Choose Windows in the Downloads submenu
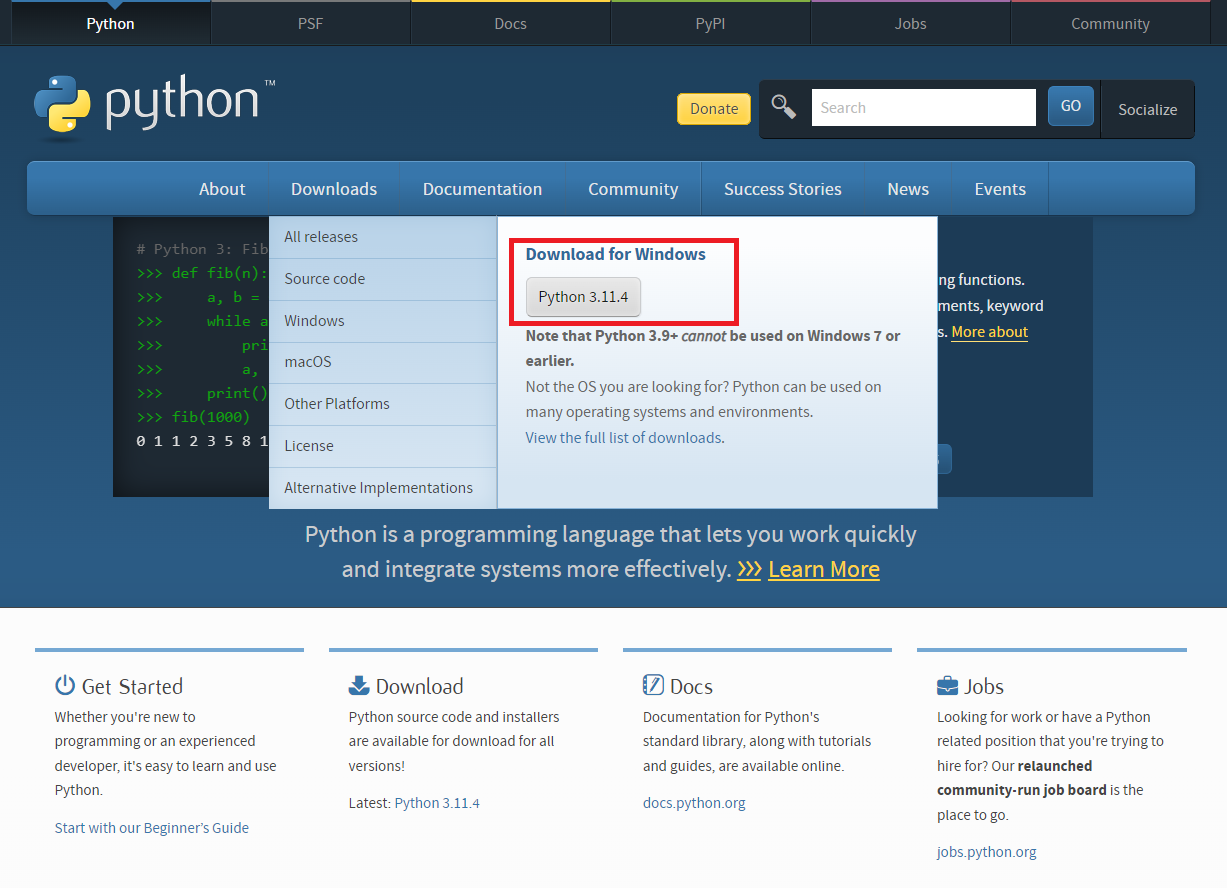The height and width of the screenshot is (888, 1227). 383,321
